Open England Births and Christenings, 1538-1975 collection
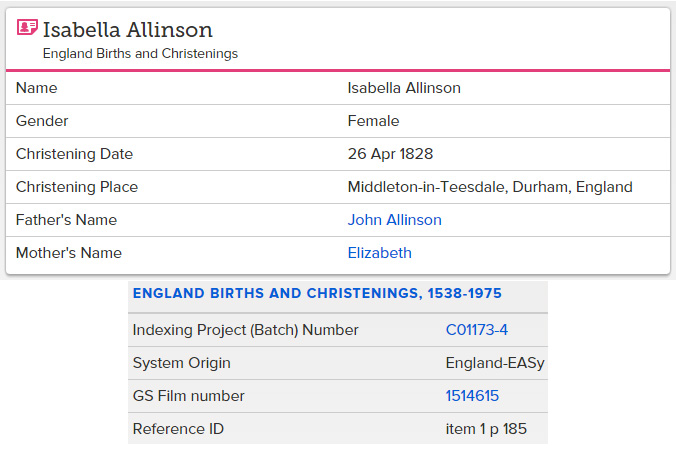This screenshot has width=676, height=450. tap(317, 293)
